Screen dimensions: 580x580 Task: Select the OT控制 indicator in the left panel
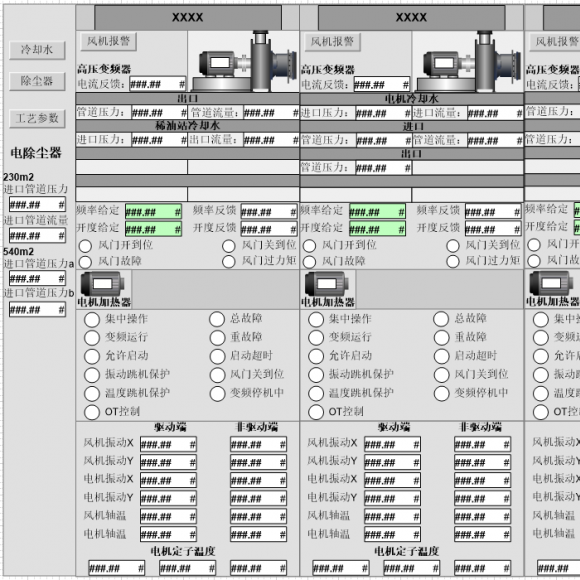(x=92, y=412)
